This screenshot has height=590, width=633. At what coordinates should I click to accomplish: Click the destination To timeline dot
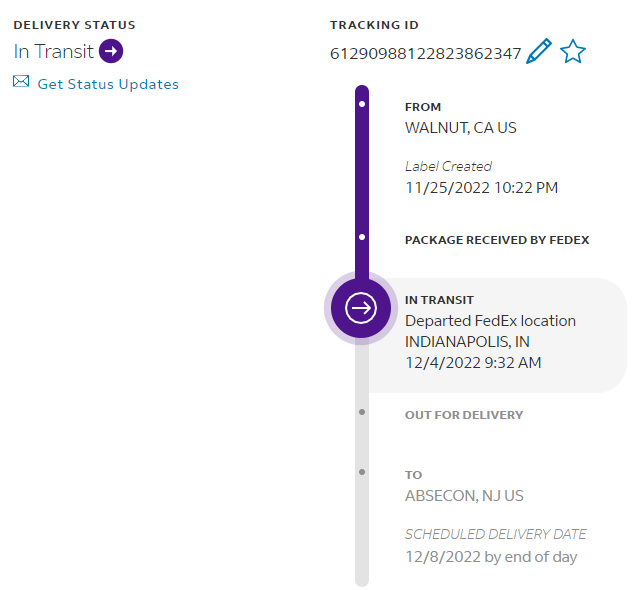pos(361,471)
